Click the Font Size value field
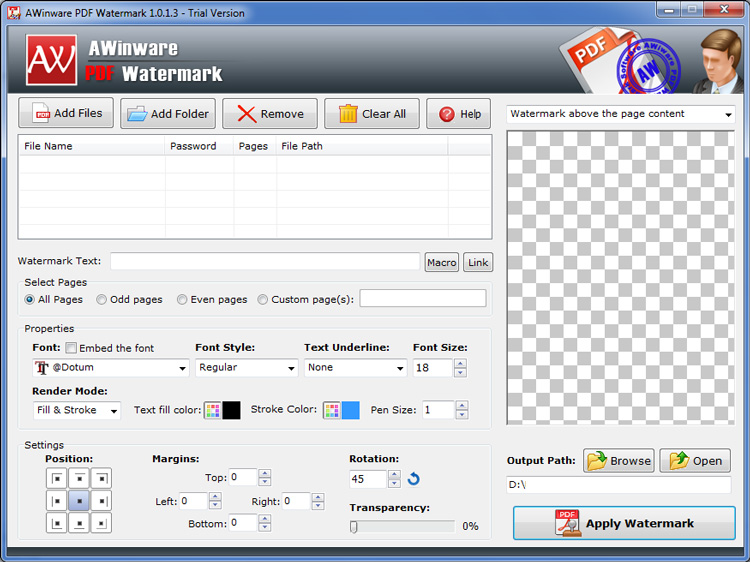The width and height of the screenshot is (750, 562). [x=433, y=368]
